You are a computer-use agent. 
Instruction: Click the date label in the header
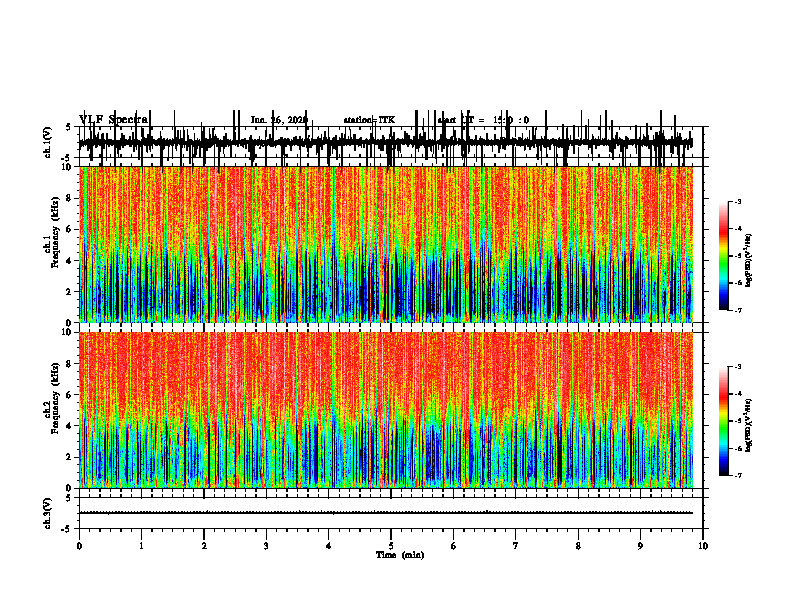279,120
